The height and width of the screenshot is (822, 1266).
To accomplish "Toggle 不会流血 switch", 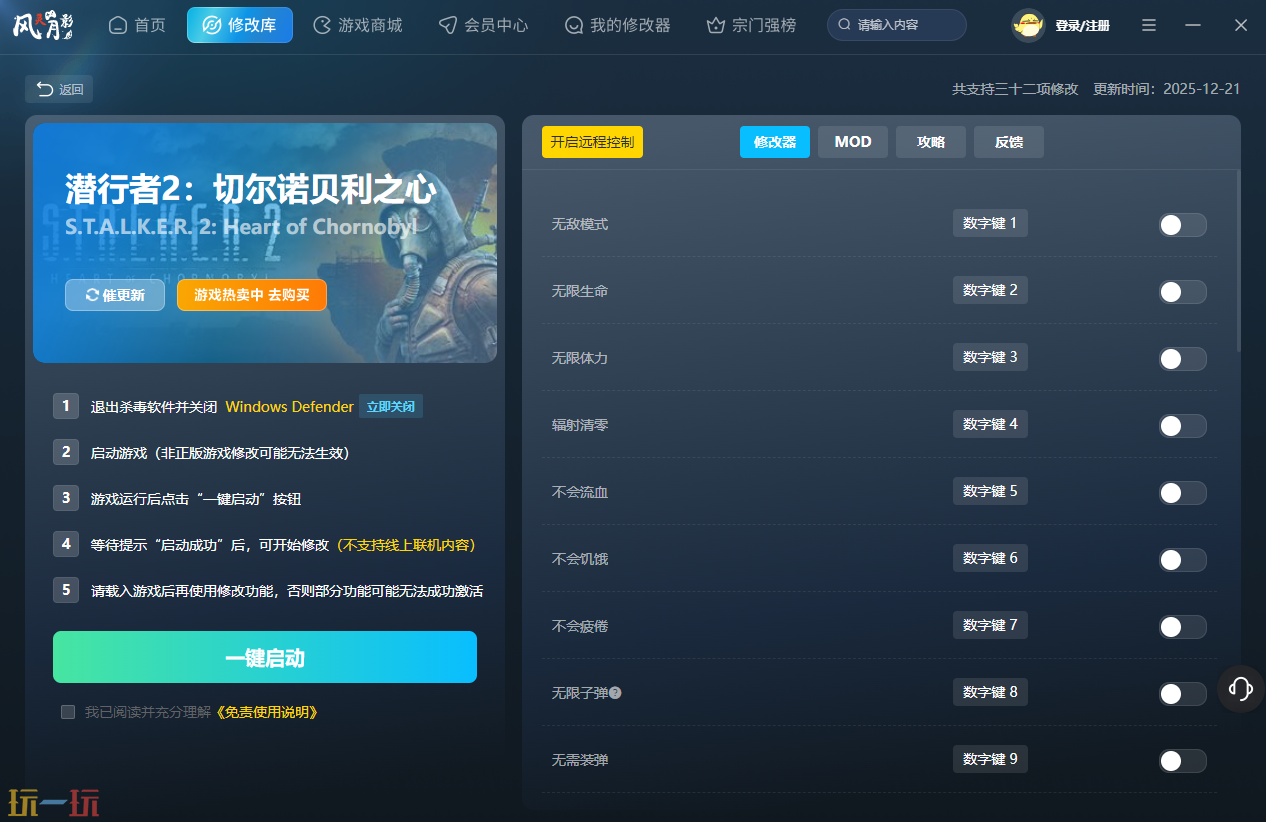I will point(1182,493).
